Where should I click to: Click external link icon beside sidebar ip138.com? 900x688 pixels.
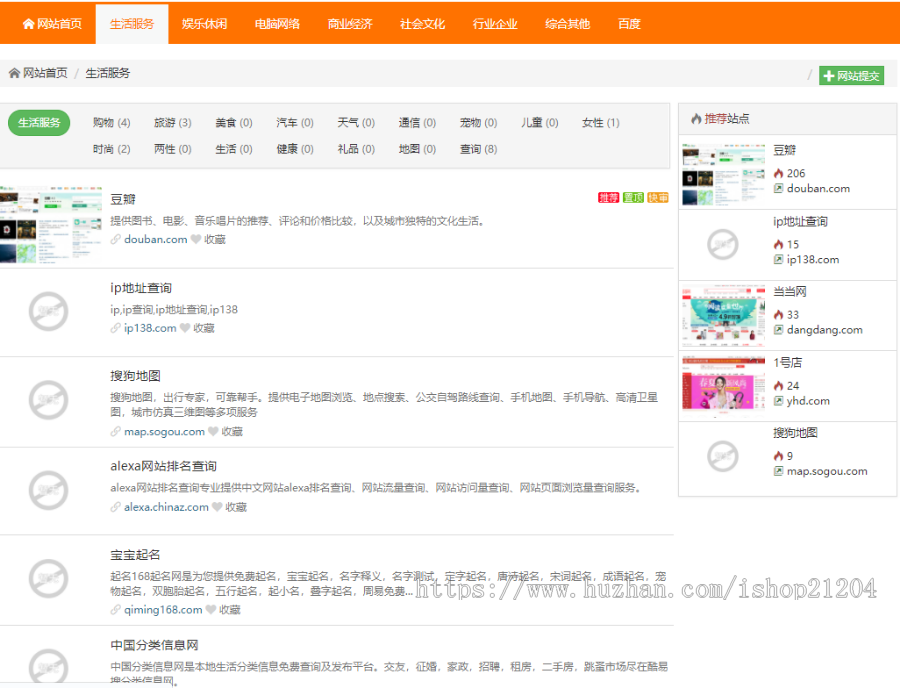778,259
